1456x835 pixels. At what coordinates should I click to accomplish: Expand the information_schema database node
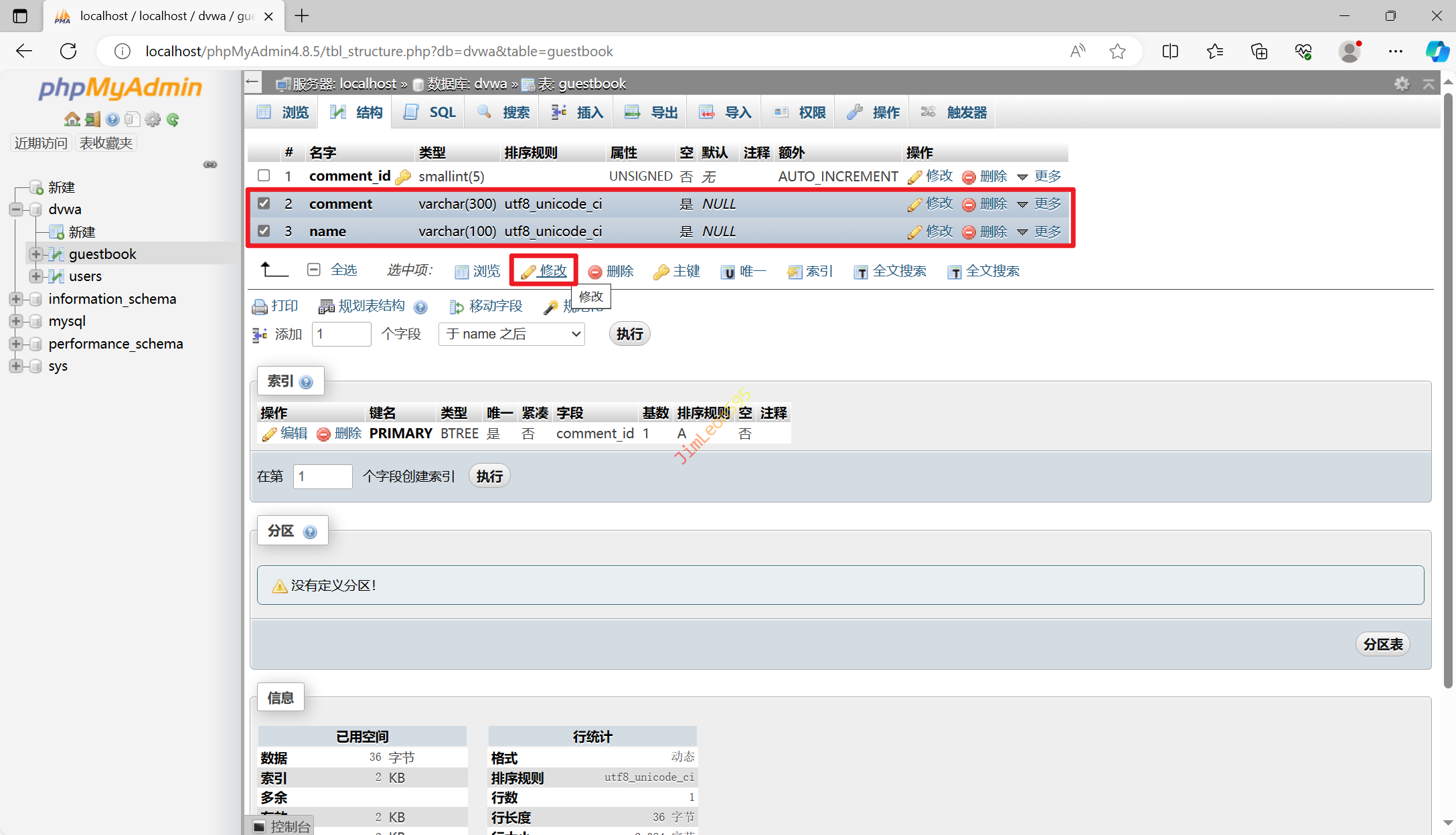pyautogui.click(x=16, y=299)
